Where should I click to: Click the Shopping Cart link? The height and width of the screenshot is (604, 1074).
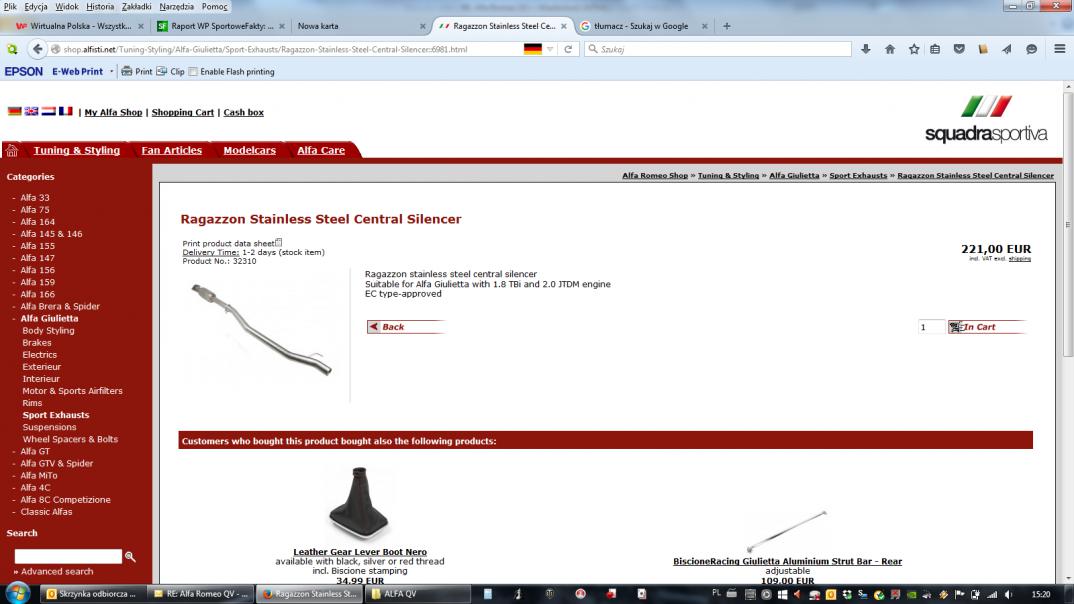coord(183,112)
